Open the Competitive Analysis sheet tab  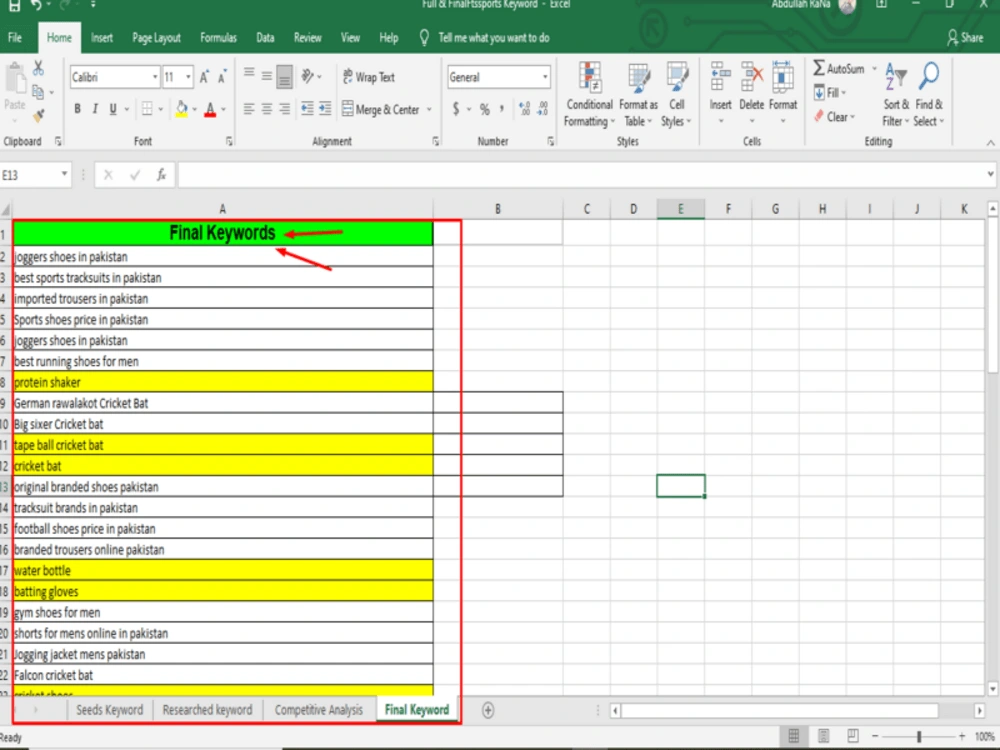point(319,710)
